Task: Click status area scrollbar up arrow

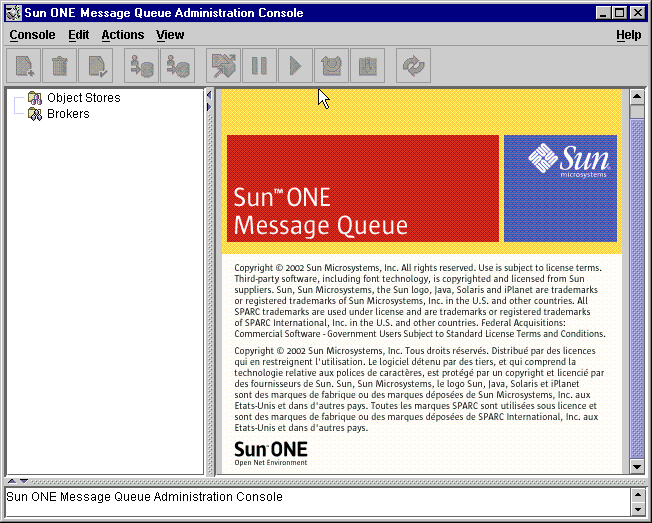Action: click(637, 495)
